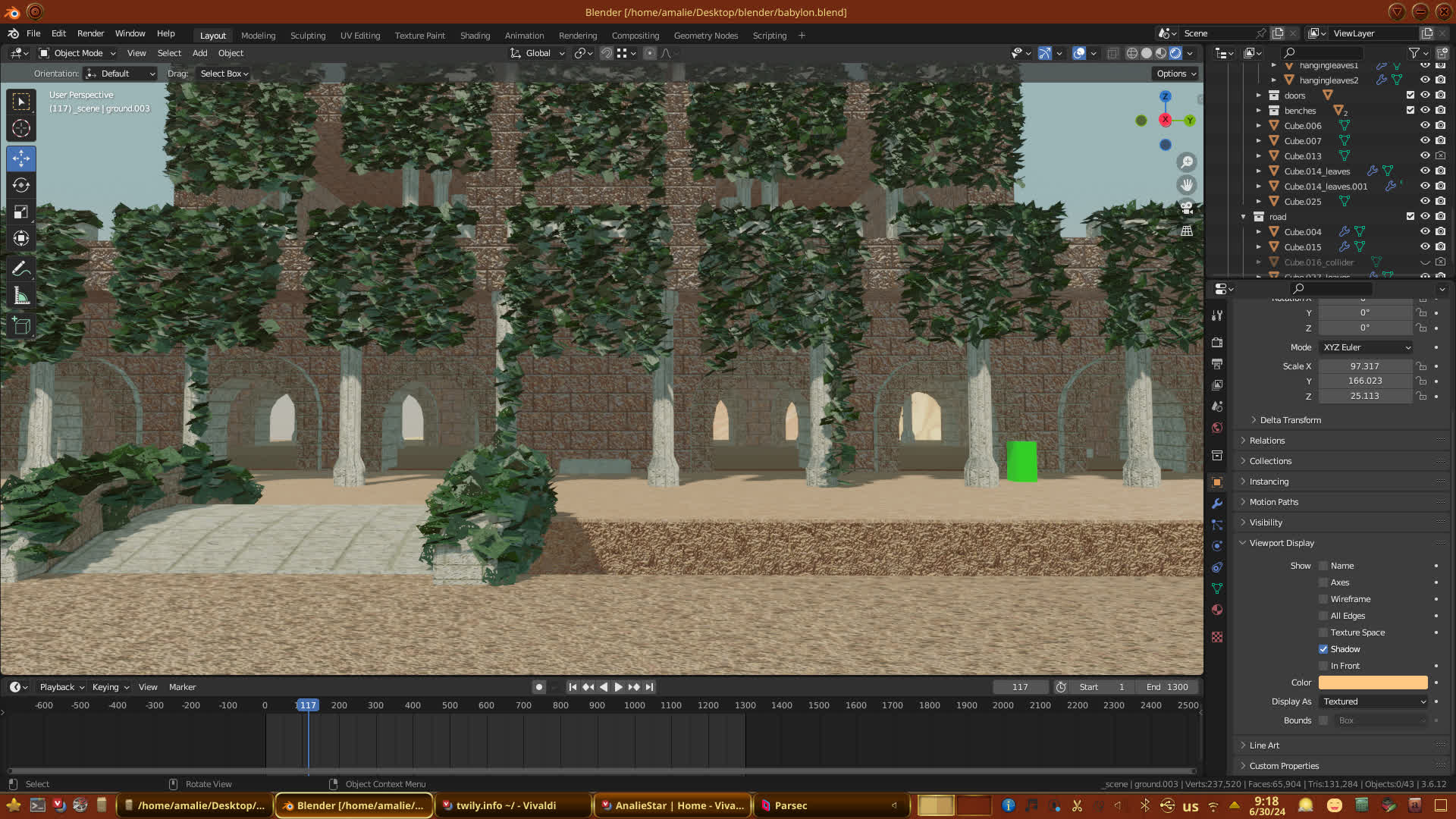Open the Display As dropdown
Image resolution: width=1456 pixels, height=819 pixels.
click(x=1373, y=701)
